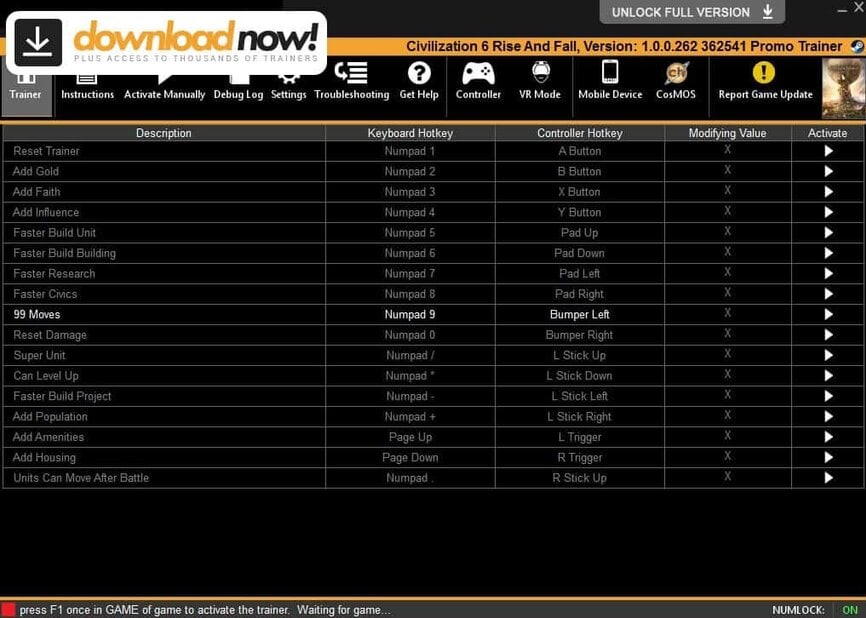
Task: Select the VR Mode headset icon
Action: coord(540,80)
